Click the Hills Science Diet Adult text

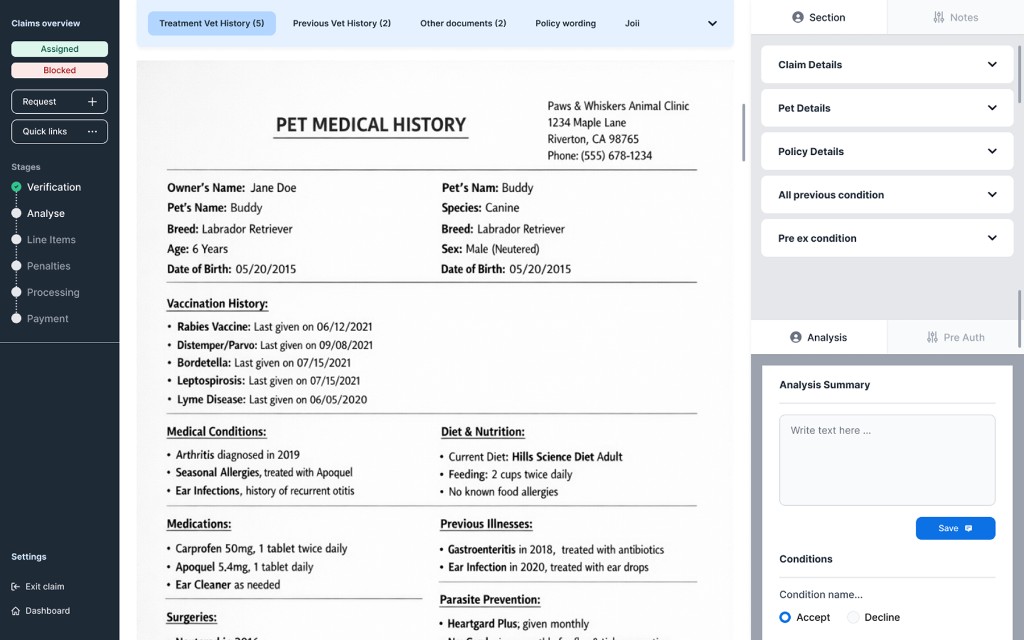point(567,457)
